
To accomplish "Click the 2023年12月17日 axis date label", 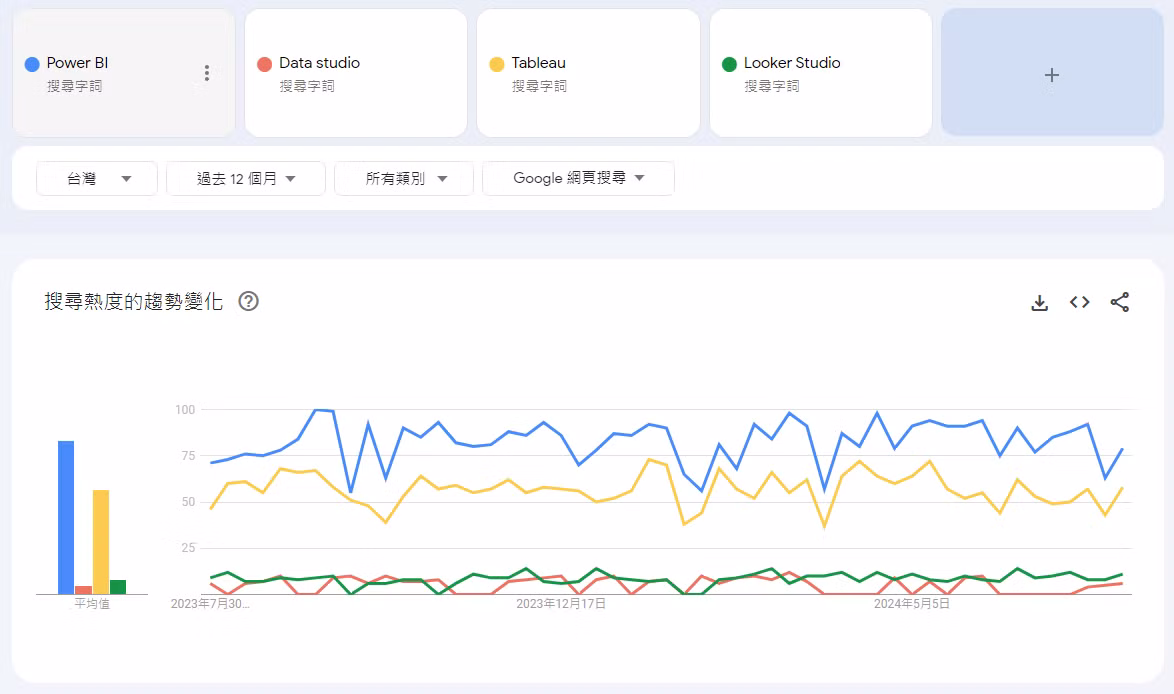I will [561, 603].
